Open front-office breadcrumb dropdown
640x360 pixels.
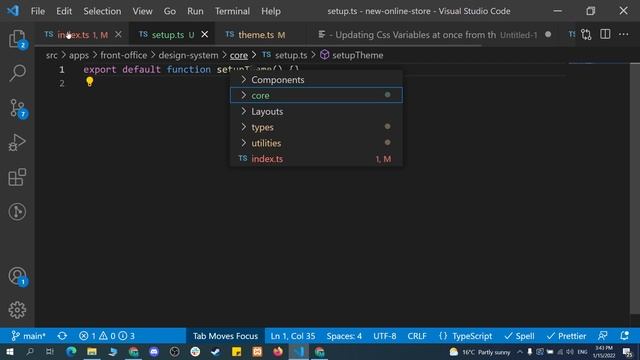pyautogui.click(x=123, y=55)
